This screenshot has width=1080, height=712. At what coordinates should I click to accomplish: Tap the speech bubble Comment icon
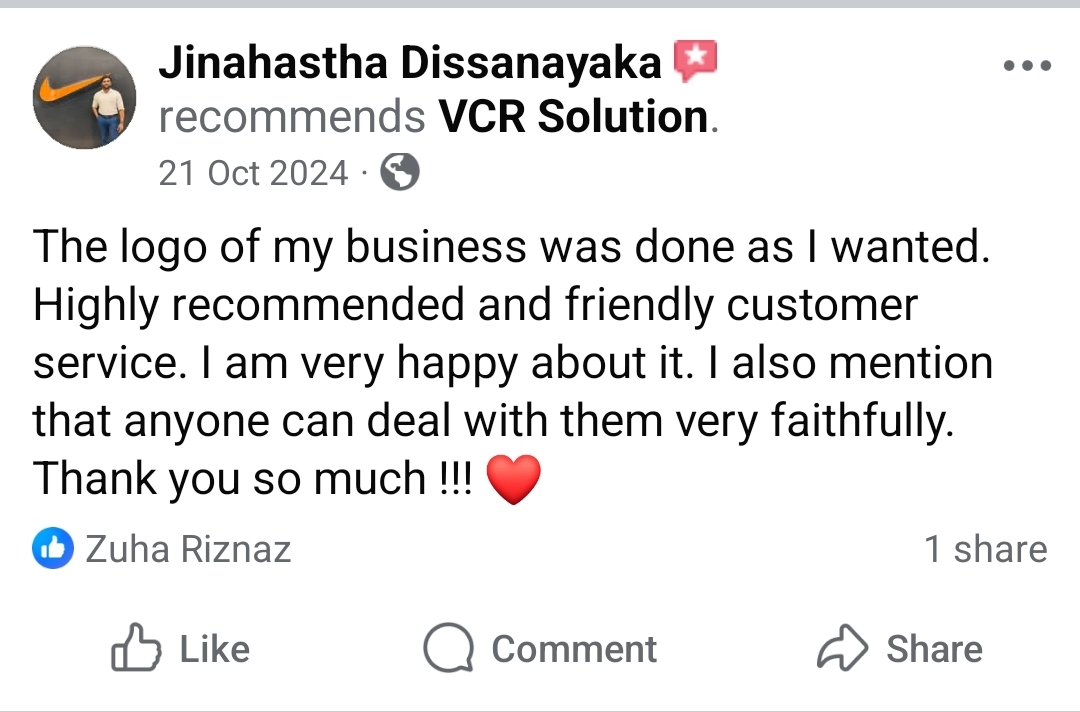447,649
